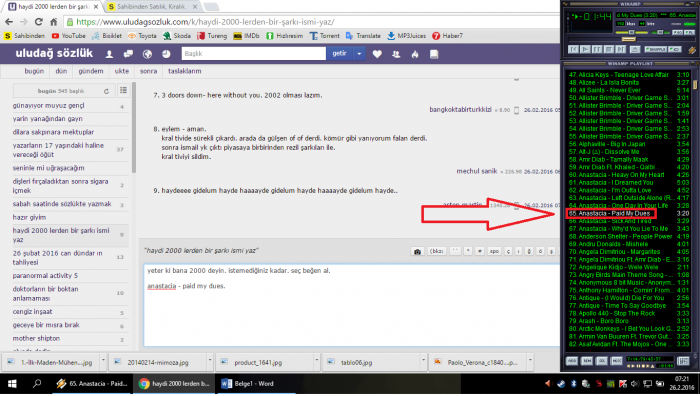Image resolution: width=700 pixels, height=396 pixels.
Task: Open Sahibinden browser tab
Action: click(x=151, y=7)
